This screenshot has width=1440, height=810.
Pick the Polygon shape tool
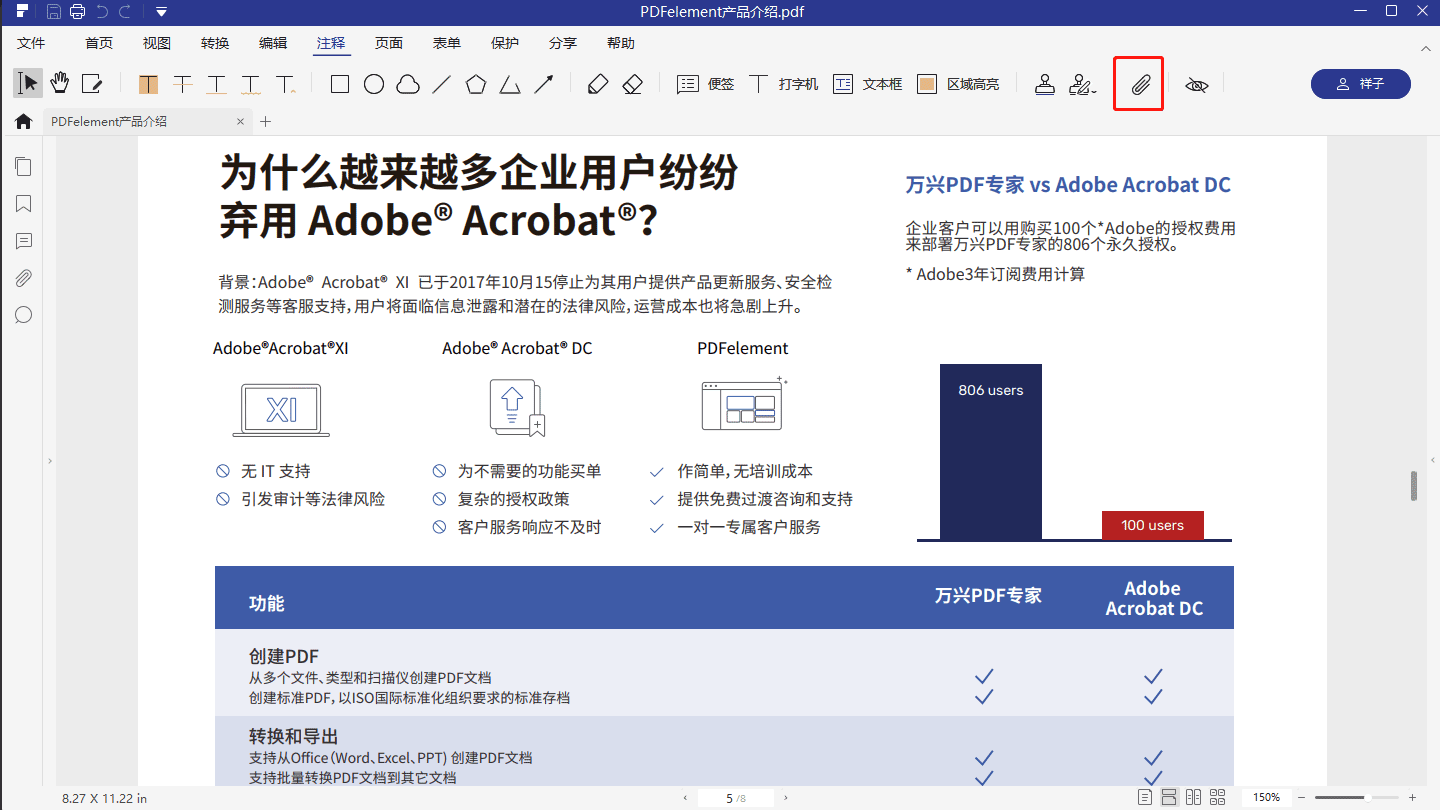(476, 84)
